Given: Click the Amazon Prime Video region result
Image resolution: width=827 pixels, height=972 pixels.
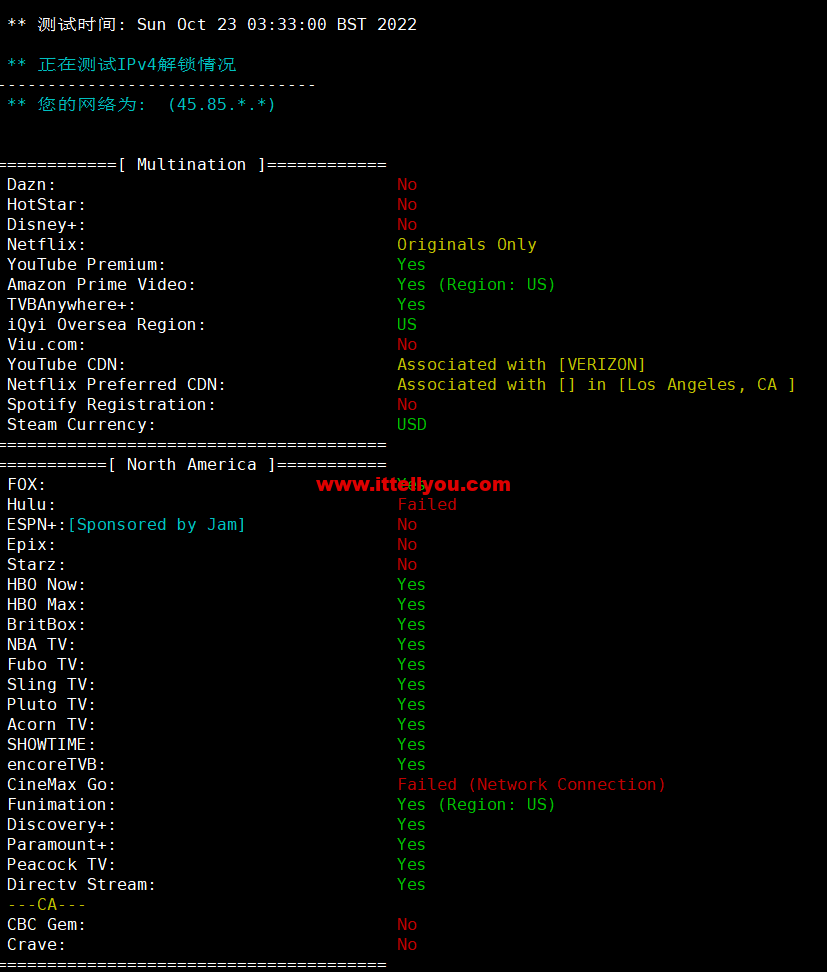Looking at the screenshot, I should point(476,285).
